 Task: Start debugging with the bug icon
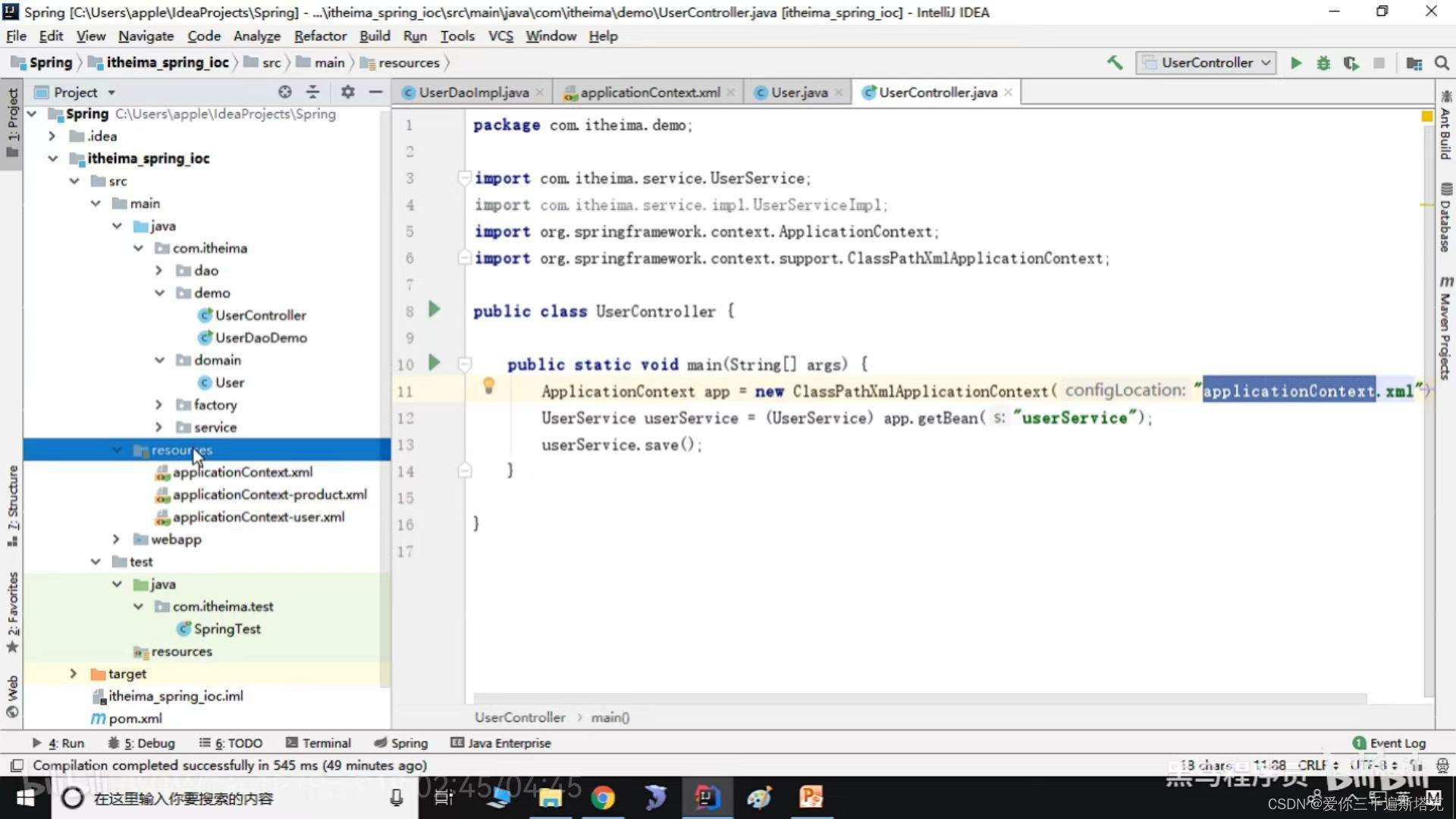[1323, 63]
